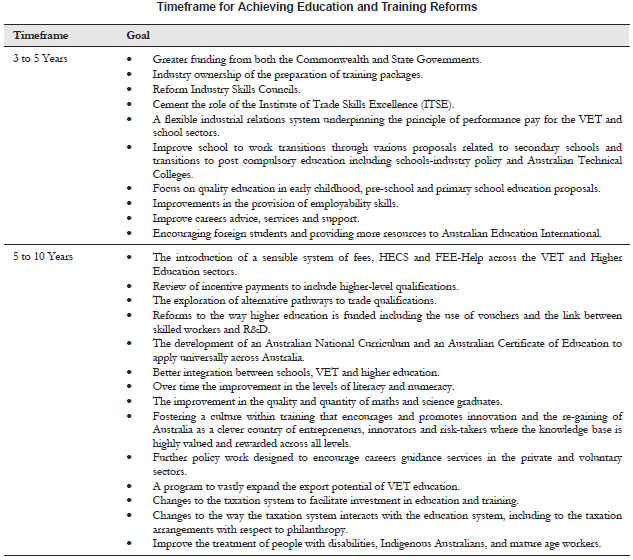Viewport: 633px width, 560px height.
Task: Click "The introduction of a sensible system of fees"
Action: coord(387,264)
